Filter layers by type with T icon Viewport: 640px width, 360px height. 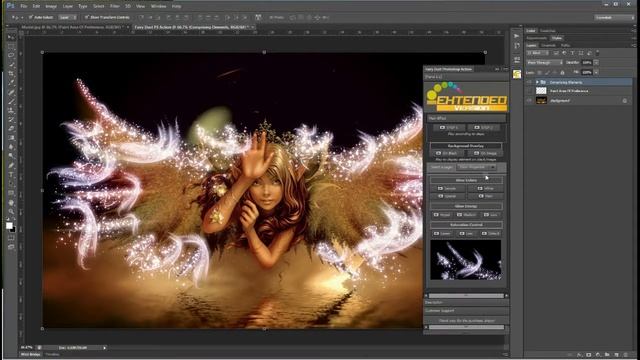(572, 53)
